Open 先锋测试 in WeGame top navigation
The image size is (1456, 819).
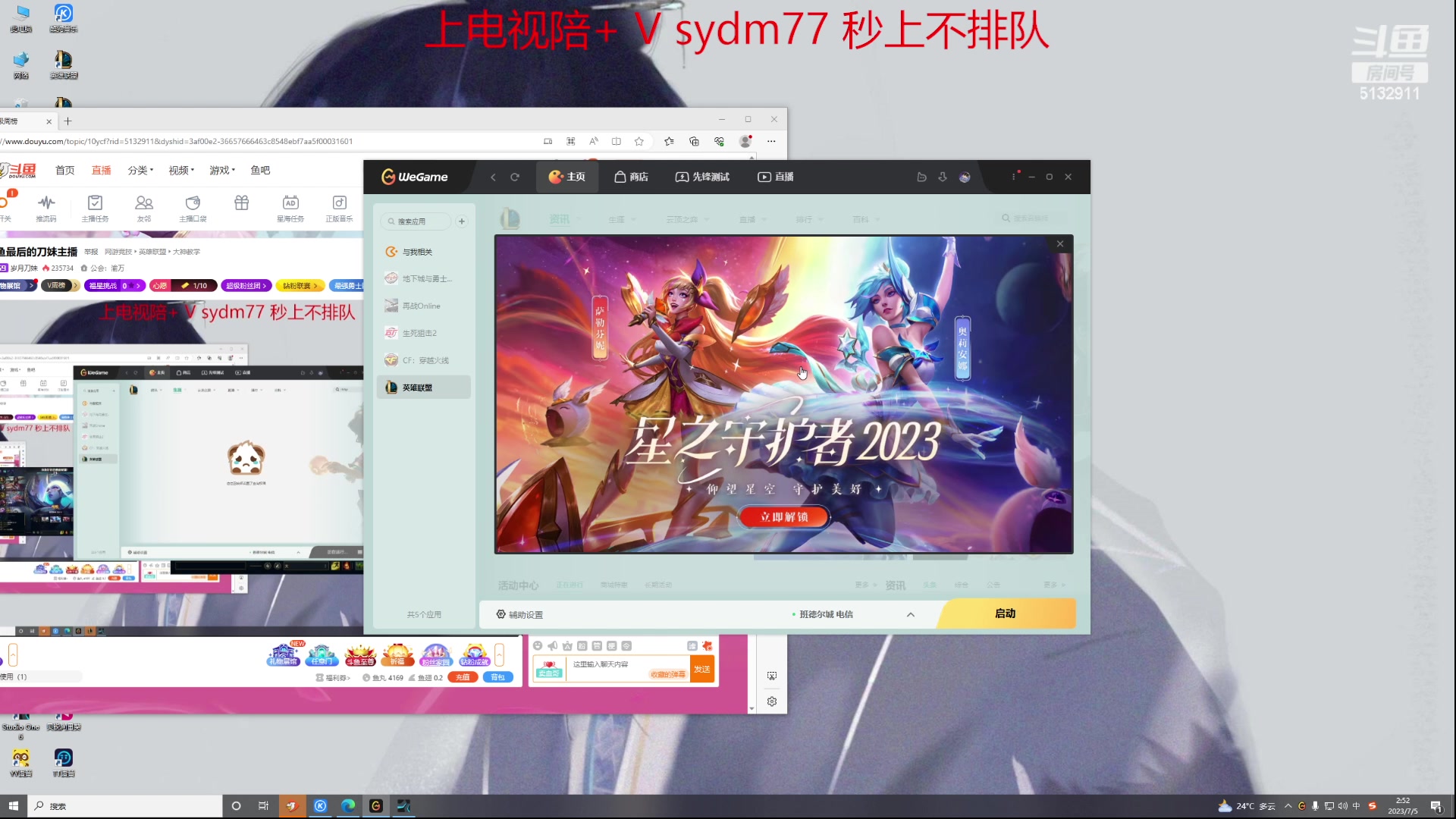tap(701, 177)
